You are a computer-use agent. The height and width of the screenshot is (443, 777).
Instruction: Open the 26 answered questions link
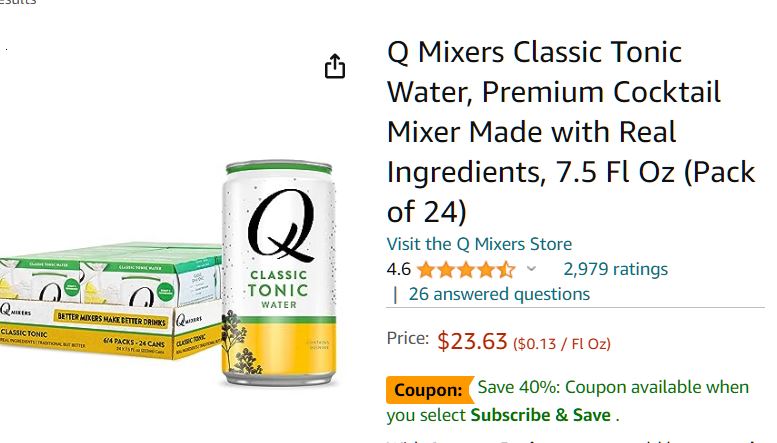point(499,294)
